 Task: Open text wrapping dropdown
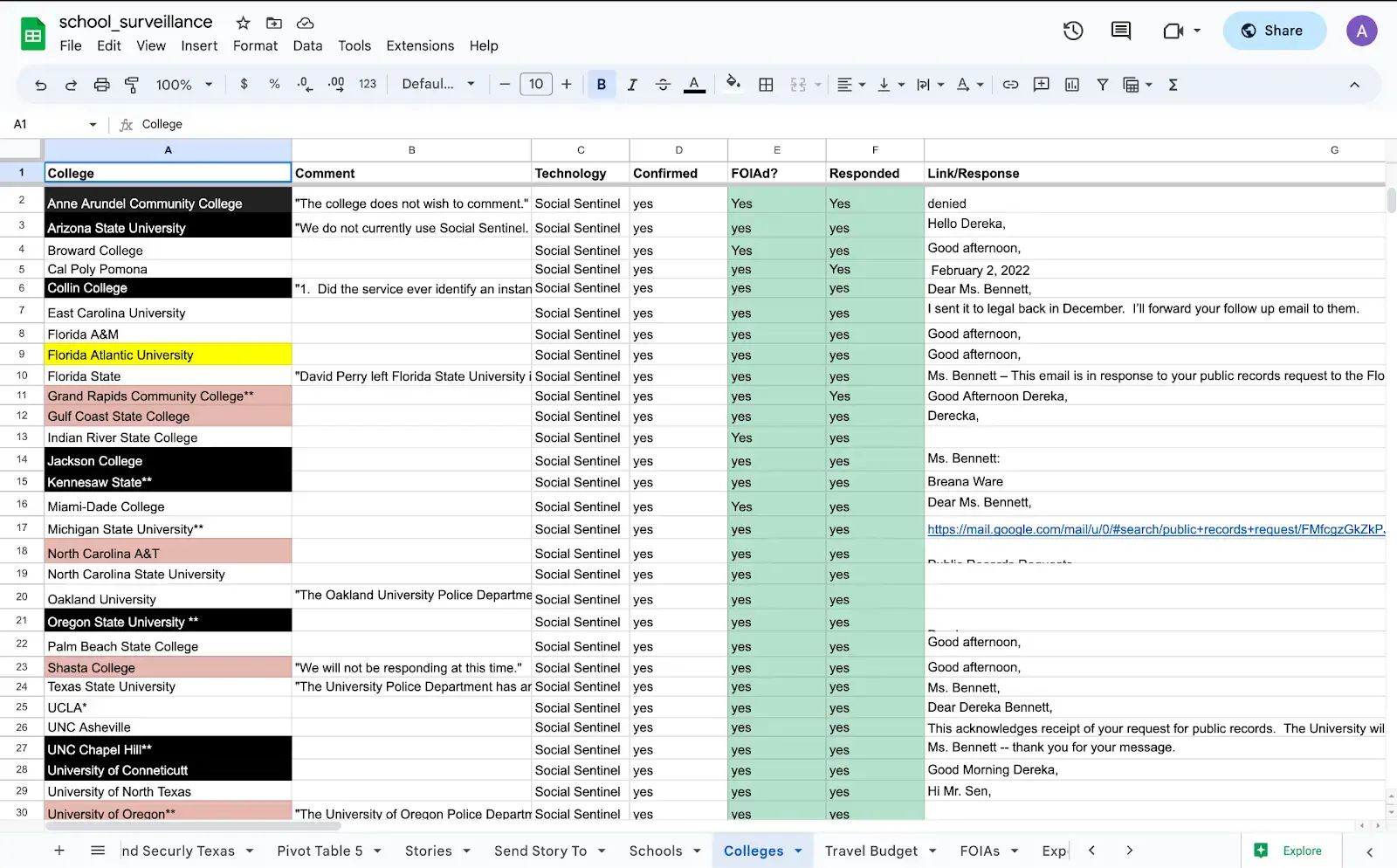click(x=930, y=85)
